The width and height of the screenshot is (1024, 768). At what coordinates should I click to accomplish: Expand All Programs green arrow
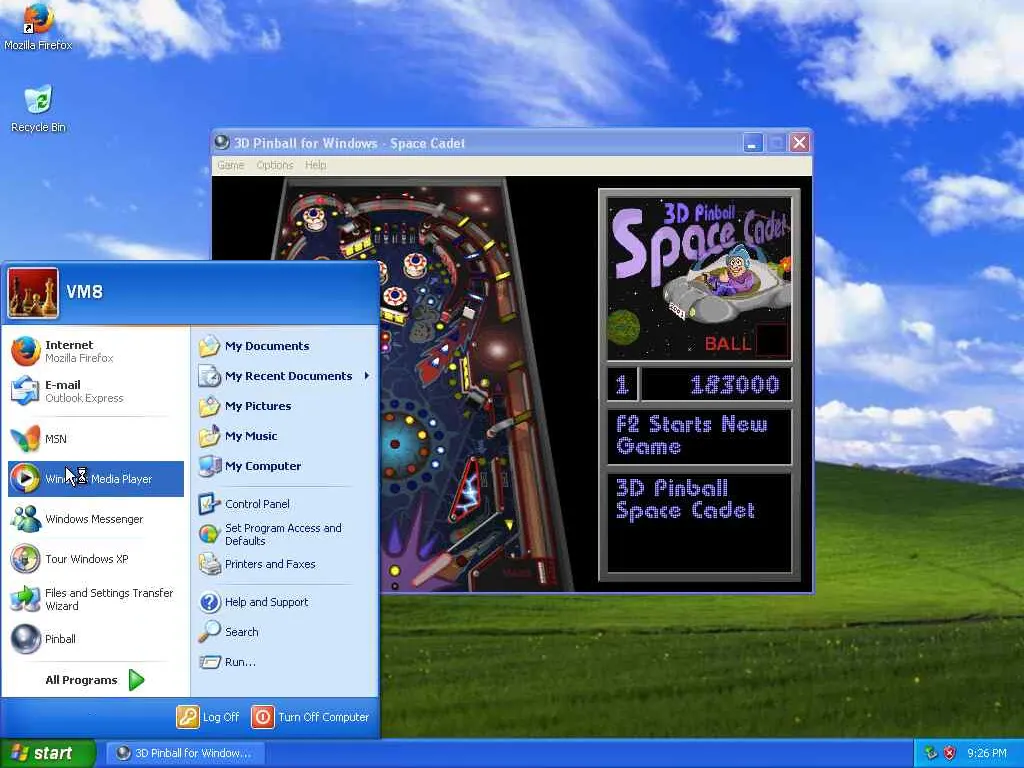[136, 680]
